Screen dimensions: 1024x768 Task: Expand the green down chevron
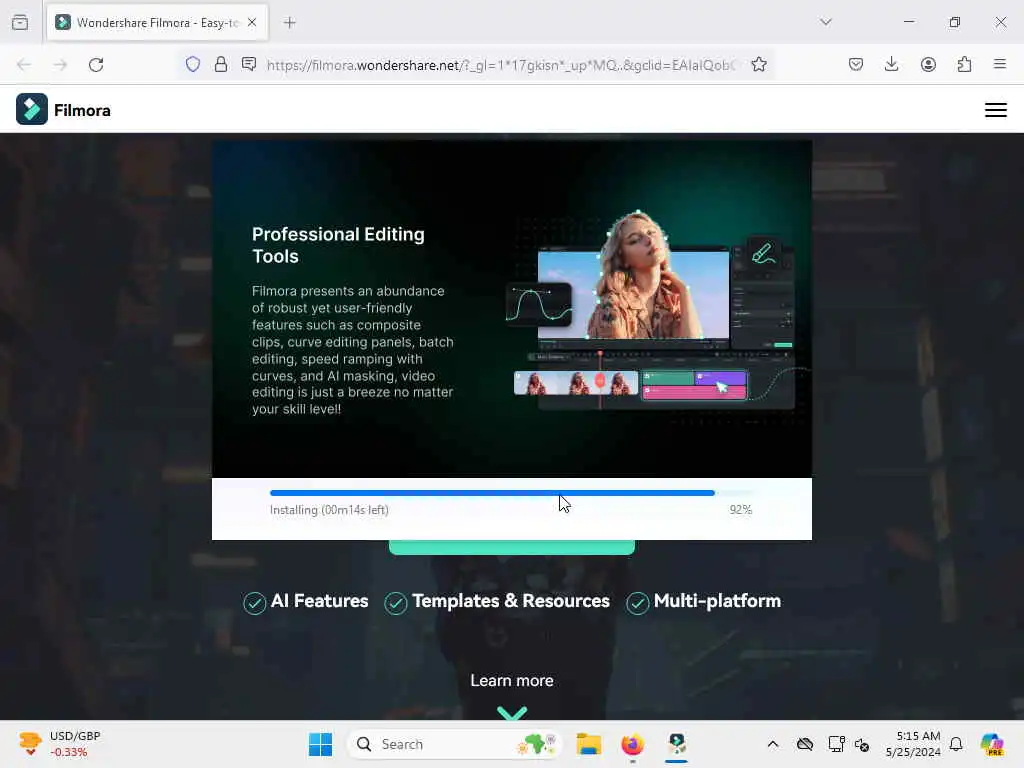click(x=511, y=712)
